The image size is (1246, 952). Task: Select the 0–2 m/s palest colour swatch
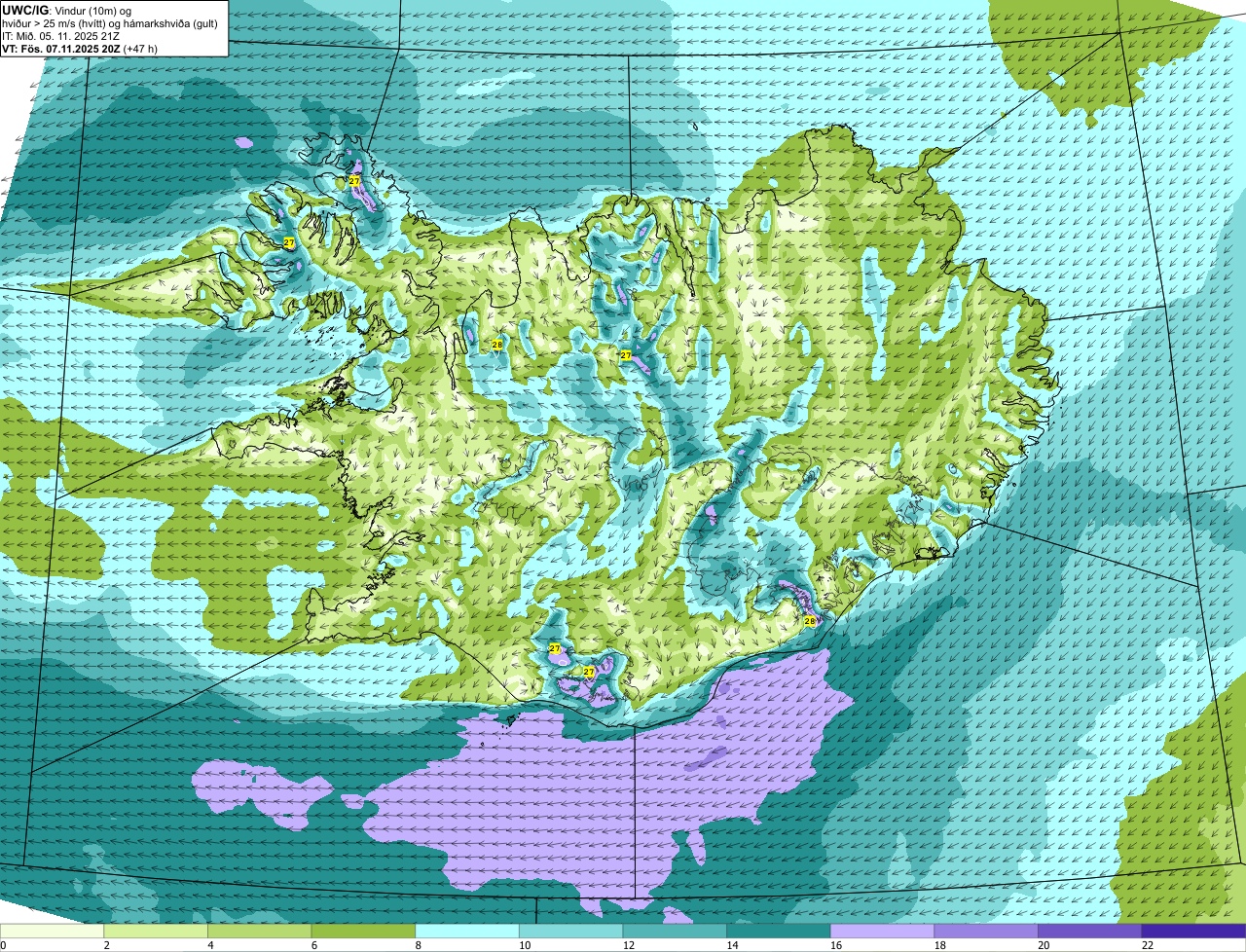52,931
